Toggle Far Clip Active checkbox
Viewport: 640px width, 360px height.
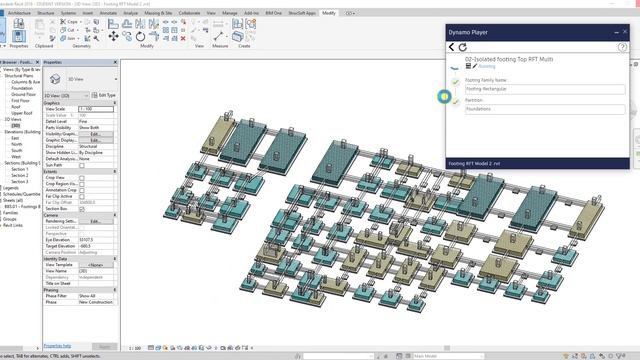click(82, 196)
